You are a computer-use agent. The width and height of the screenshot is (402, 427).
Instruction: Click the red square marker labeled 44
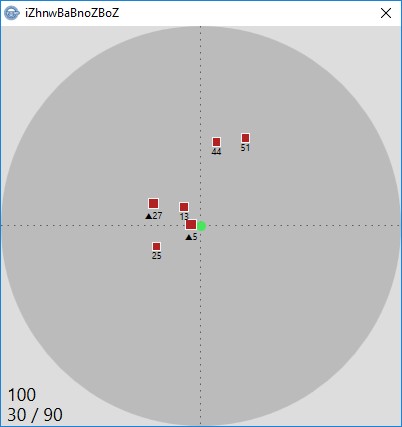click(216, 142)
